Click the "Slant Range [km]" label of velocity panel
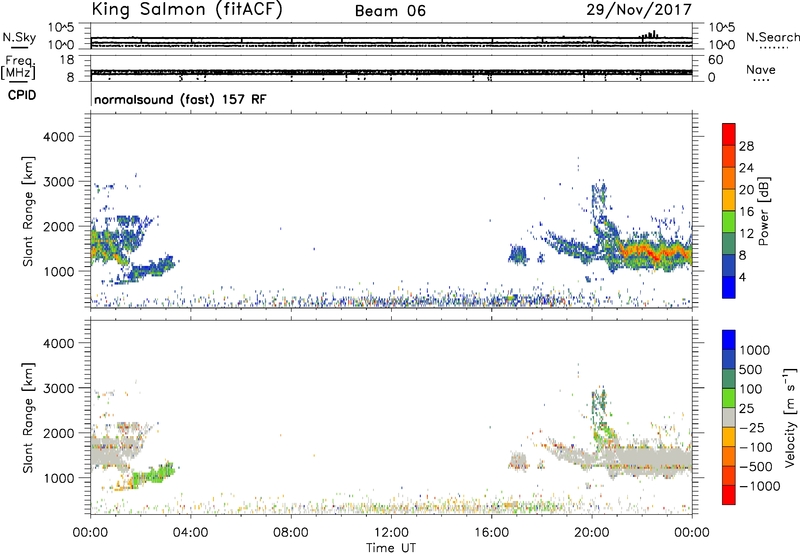This screenshot has width=800, height=554. pos(28,418)
